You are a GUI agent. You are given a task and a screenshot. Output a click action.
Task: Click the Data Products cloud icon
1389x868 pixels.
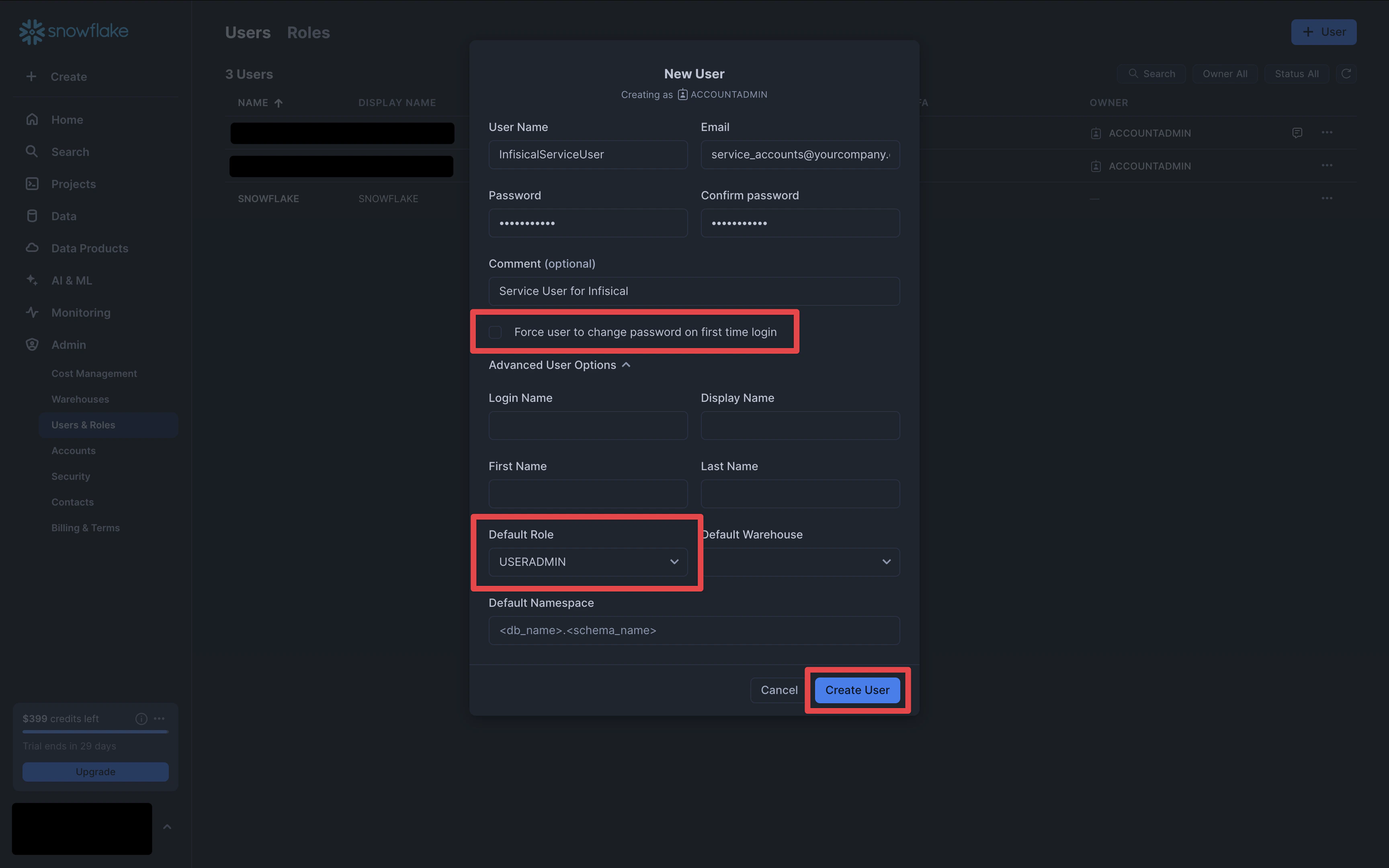pyautogui.click(x=32, y=248)
